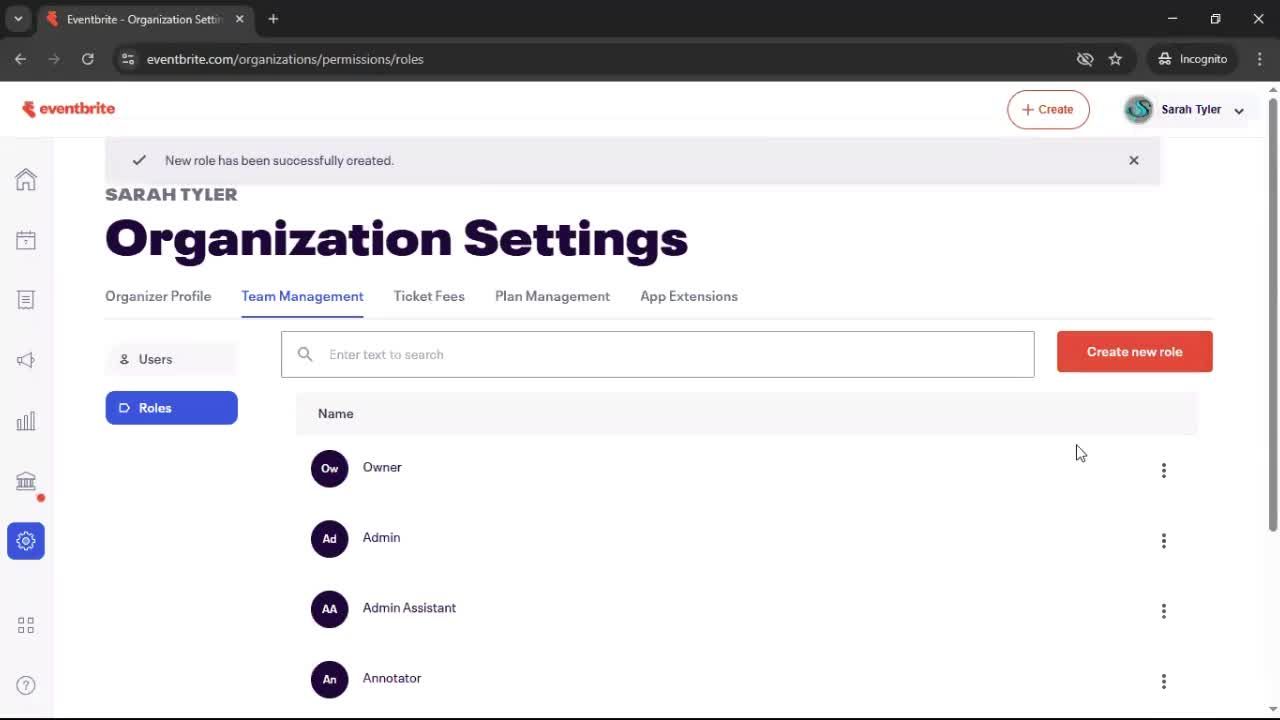Switch to the Ticket Fees tab
Image resolution: width=1280 pixels, height=720 pixels.
[x=429, y=296]
